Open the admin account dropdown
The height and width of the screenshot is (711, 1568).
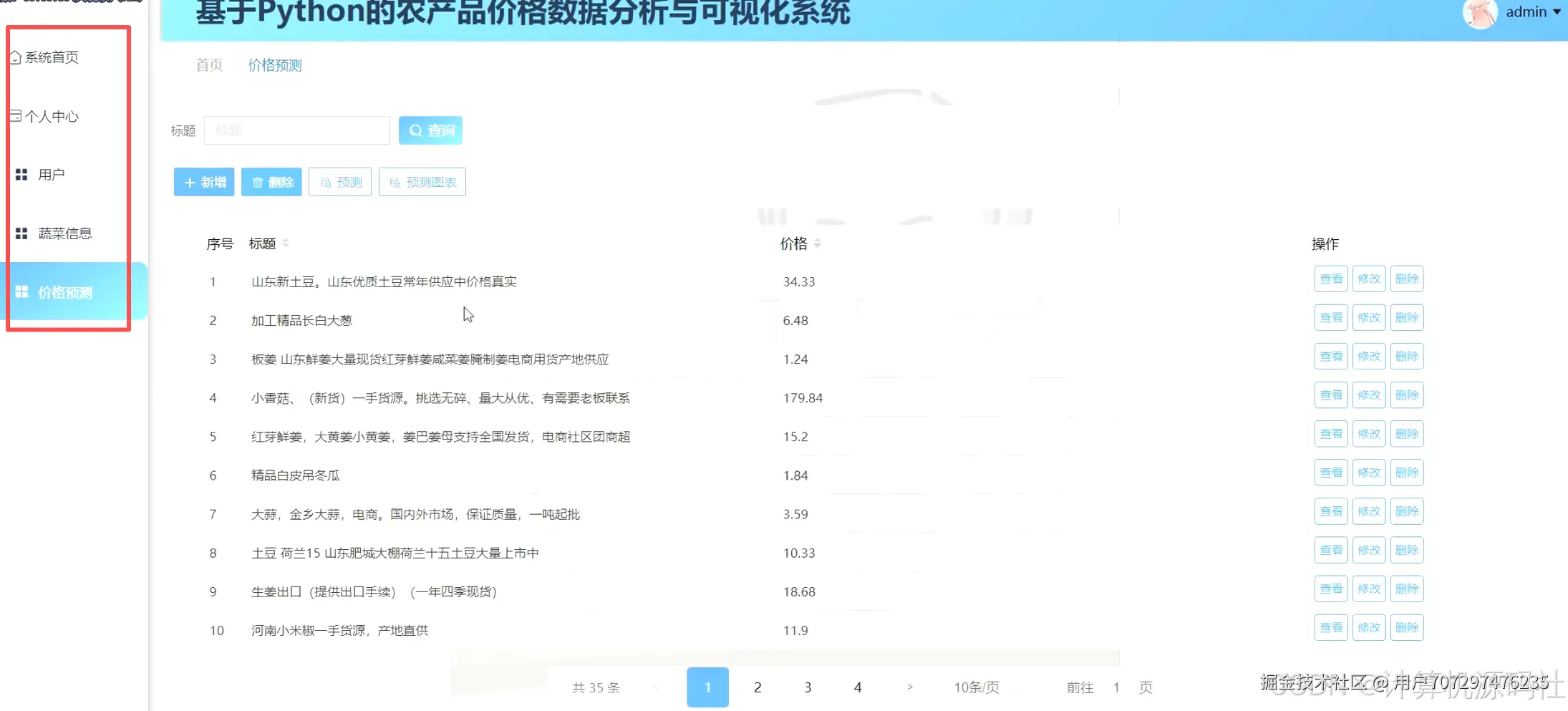[x=1526, y=11]
